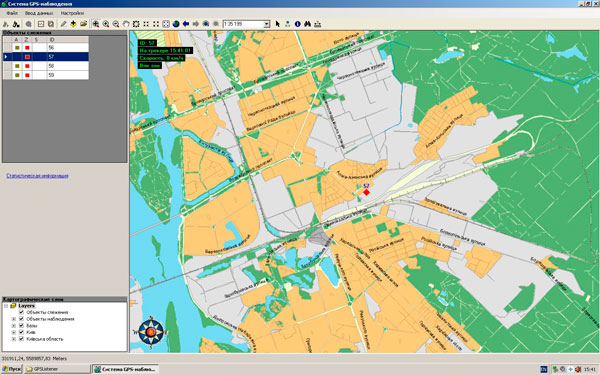Click the Layers root label
Viewport: 600px width, 375px height.
pyautogui.click(x=26, y=306)
